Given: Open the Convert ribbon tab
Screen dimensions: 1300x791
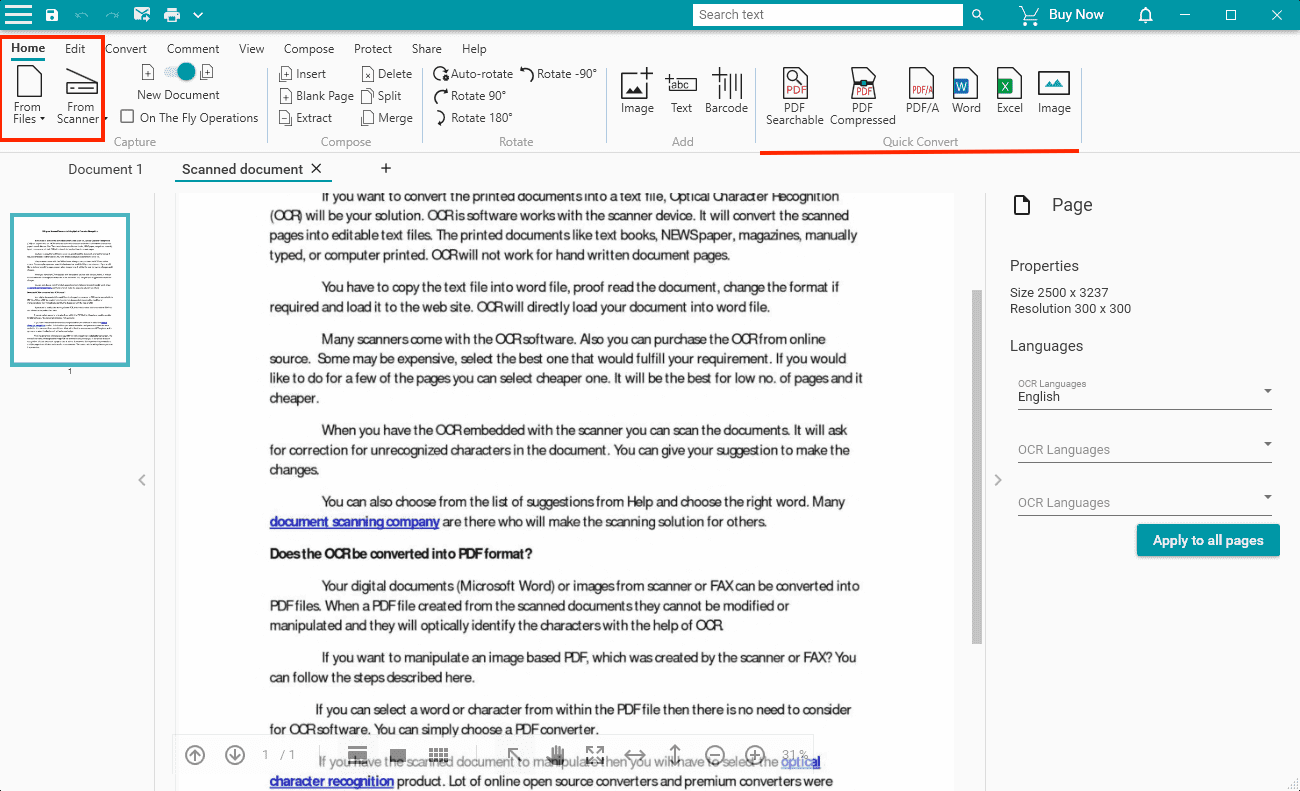Looking at the screenshot, I should click(126, 49).
